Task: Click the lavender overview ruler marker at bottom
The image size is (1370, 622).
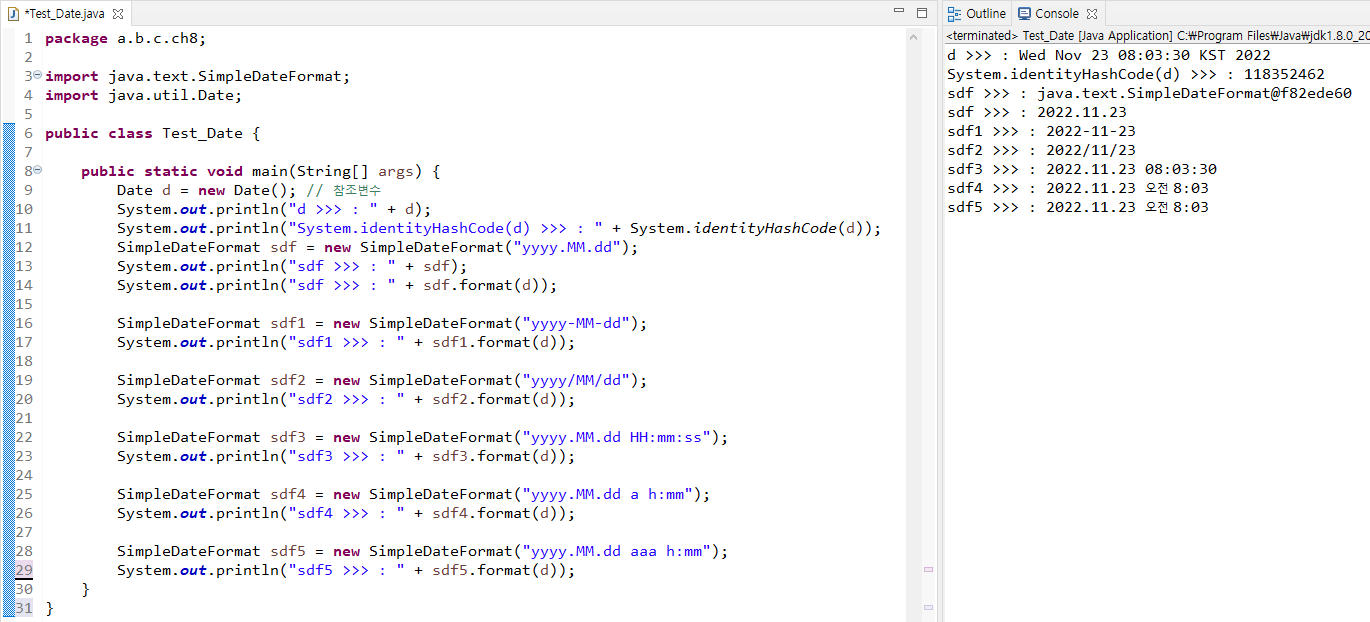Action: [x=927, y=606]
